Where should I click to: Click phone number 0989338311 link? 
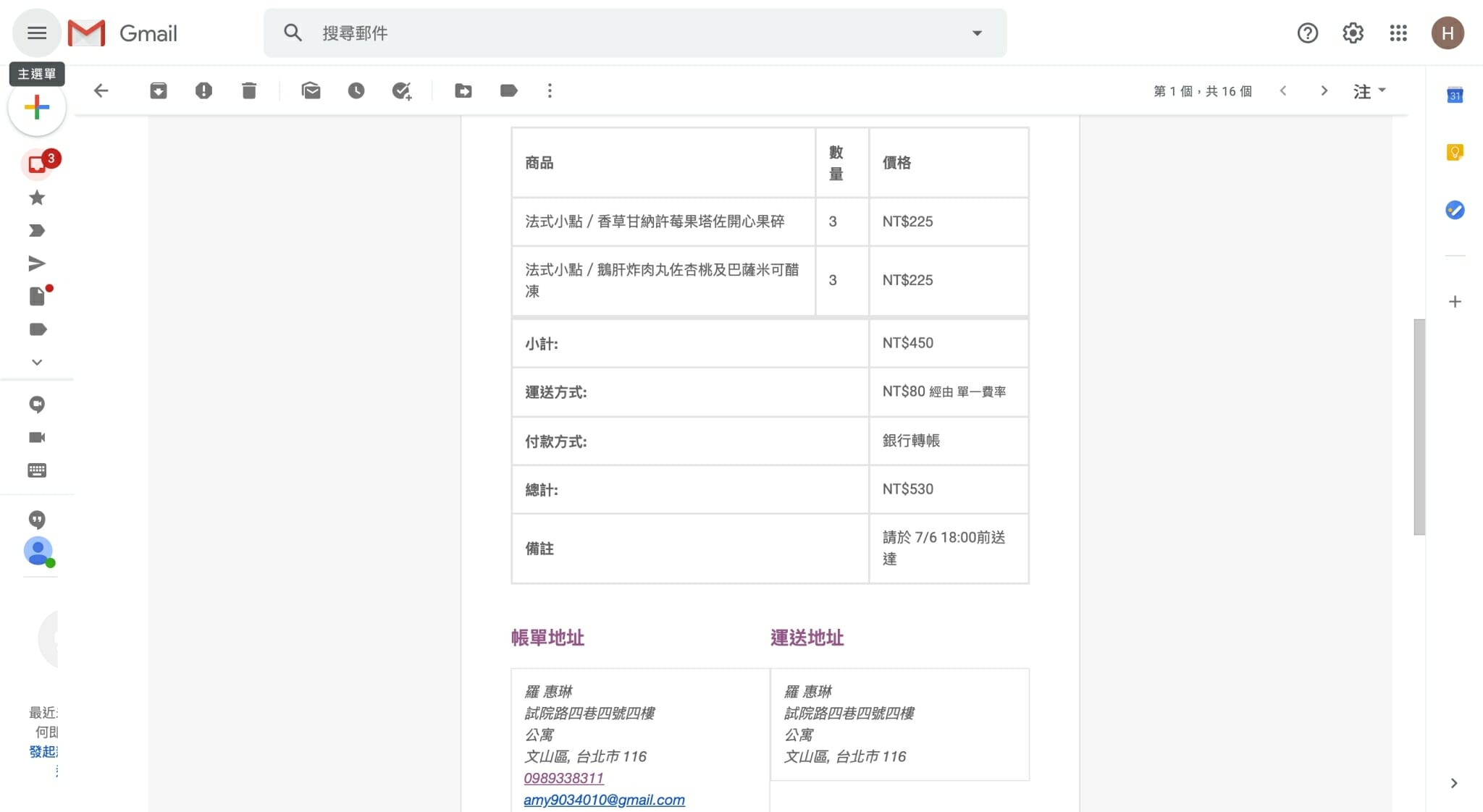click(x=563, y=778)
